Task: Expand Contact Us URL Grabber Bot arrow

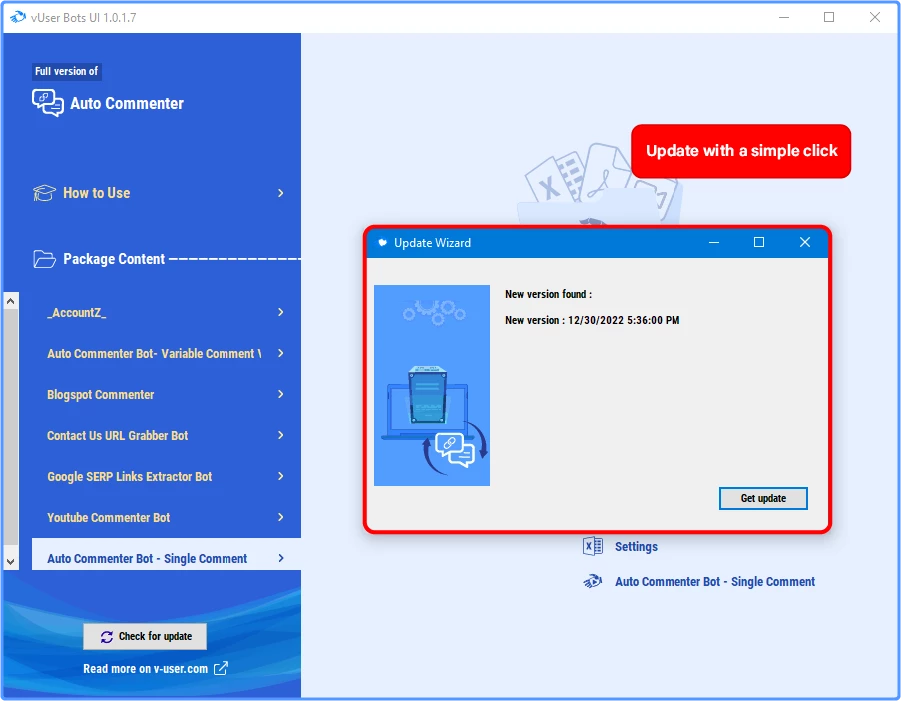Action: click(x=280, y=435)
